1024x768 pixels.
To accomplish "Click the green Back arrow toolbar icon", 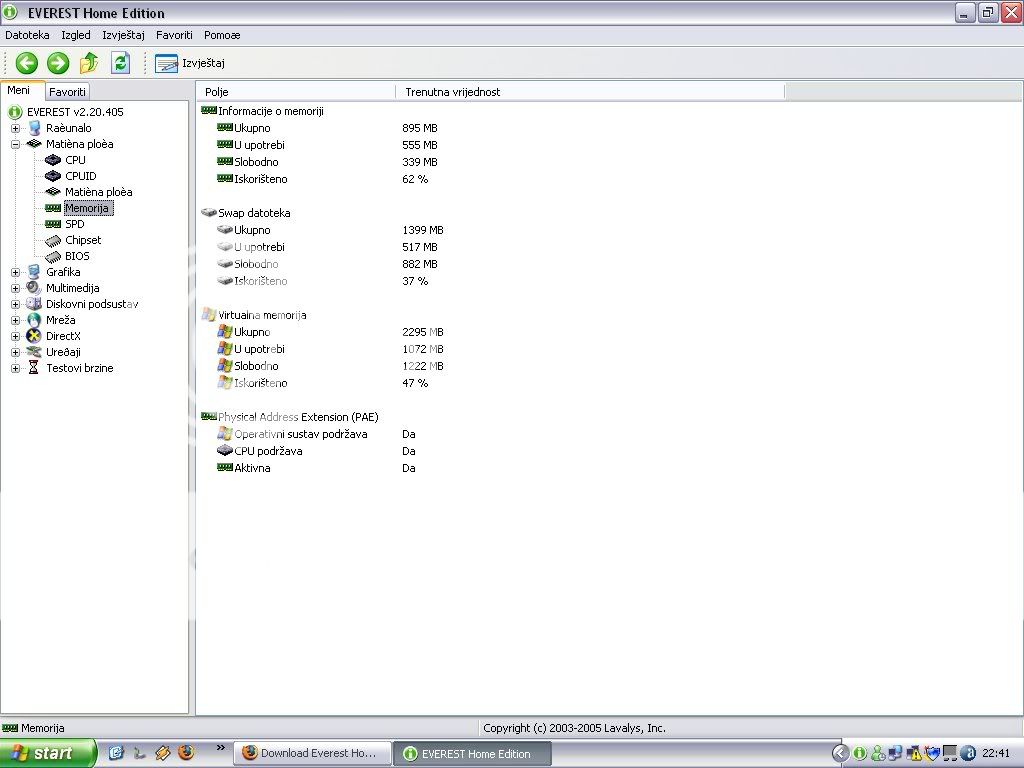I will pyautogui.click(x=27, y=63).
